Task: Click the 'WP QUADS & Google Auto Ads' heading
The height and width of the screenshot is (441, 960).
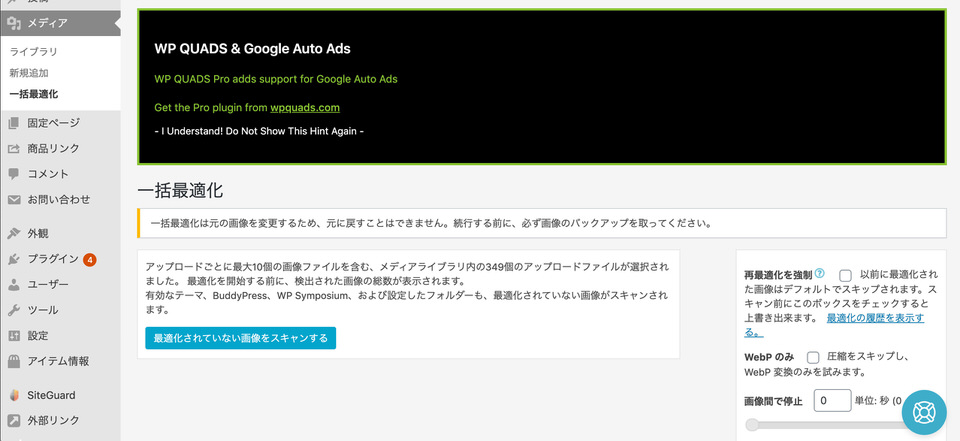Action: pyautogui.click(x=252, y=49)
